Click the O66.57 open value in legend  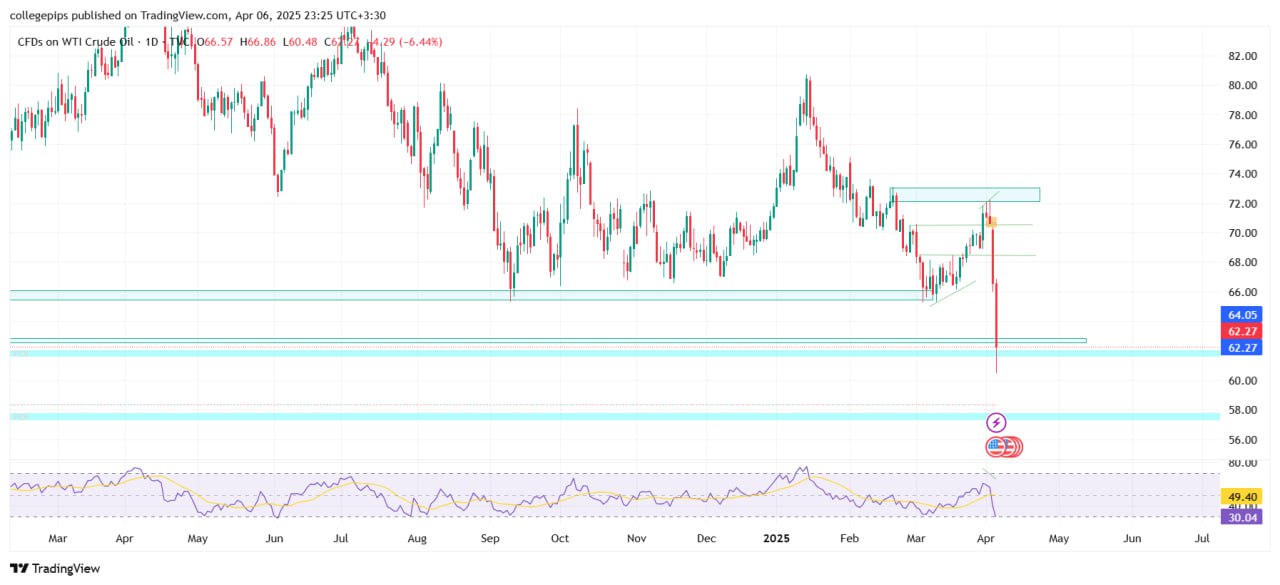[213, 42]
